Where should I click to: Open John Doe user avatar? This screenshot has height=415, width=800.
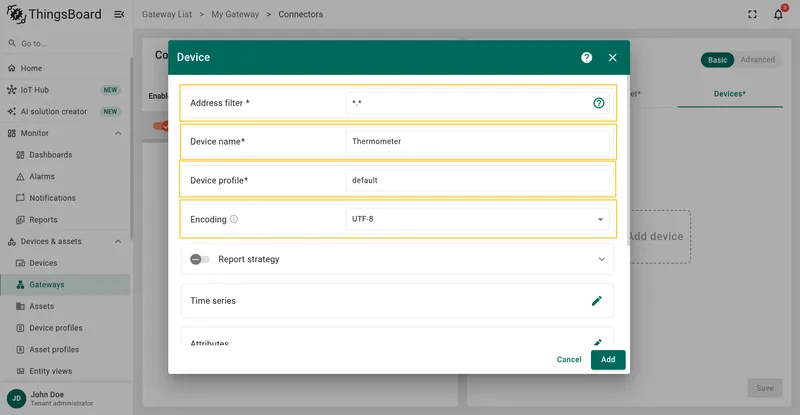[16, 398]
